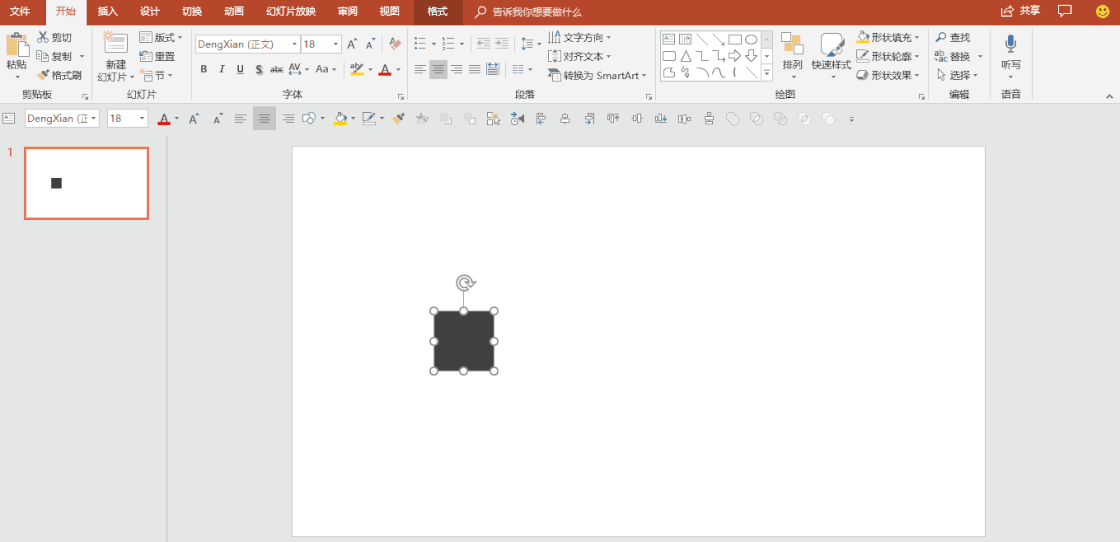Expand the Shape Fill (形状填充) dropdown

tap(917, 37)
